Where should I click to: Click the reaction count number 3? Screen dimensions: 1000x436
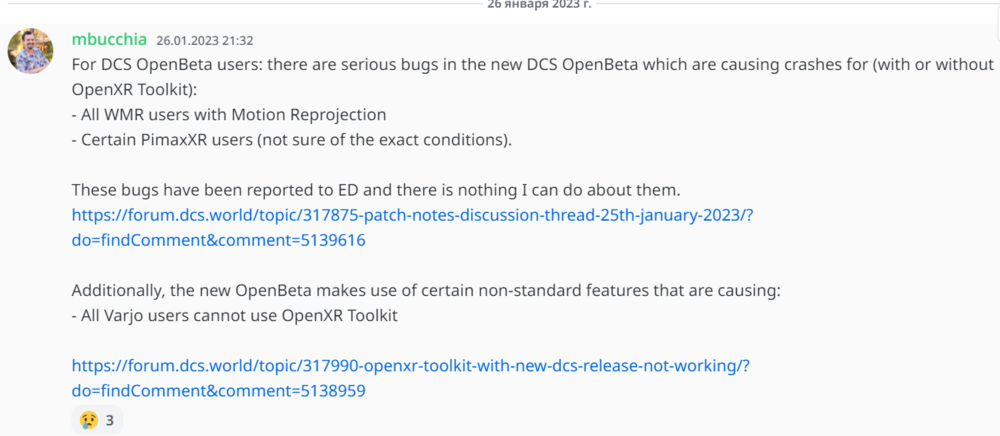coord(110,420)
